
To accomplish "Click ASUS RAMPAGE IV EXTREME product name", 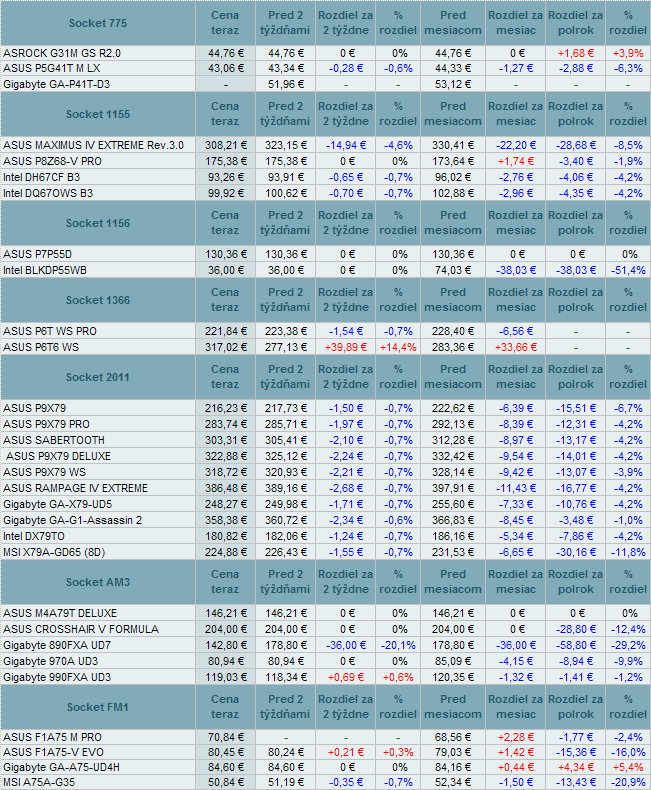I will point(76,489).
